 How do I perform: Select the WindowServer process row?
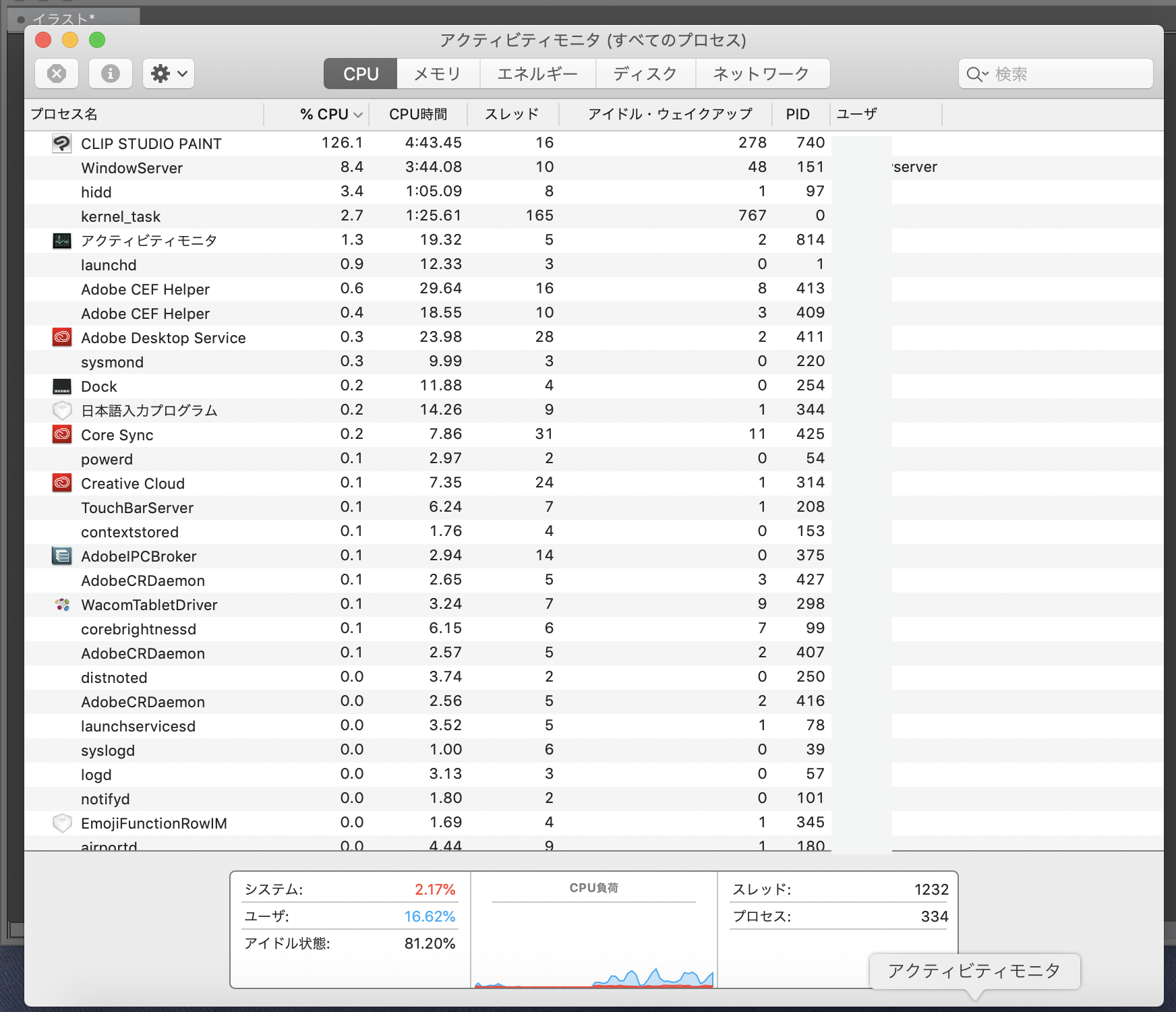[593, 168]
